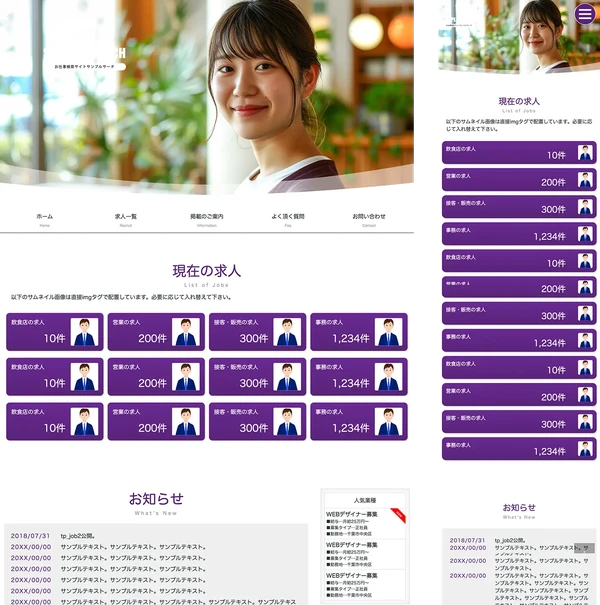Click the desktop What's New subtitle
Image resolution: width=600 pixels, height=605 pixels.
point(156,513)
